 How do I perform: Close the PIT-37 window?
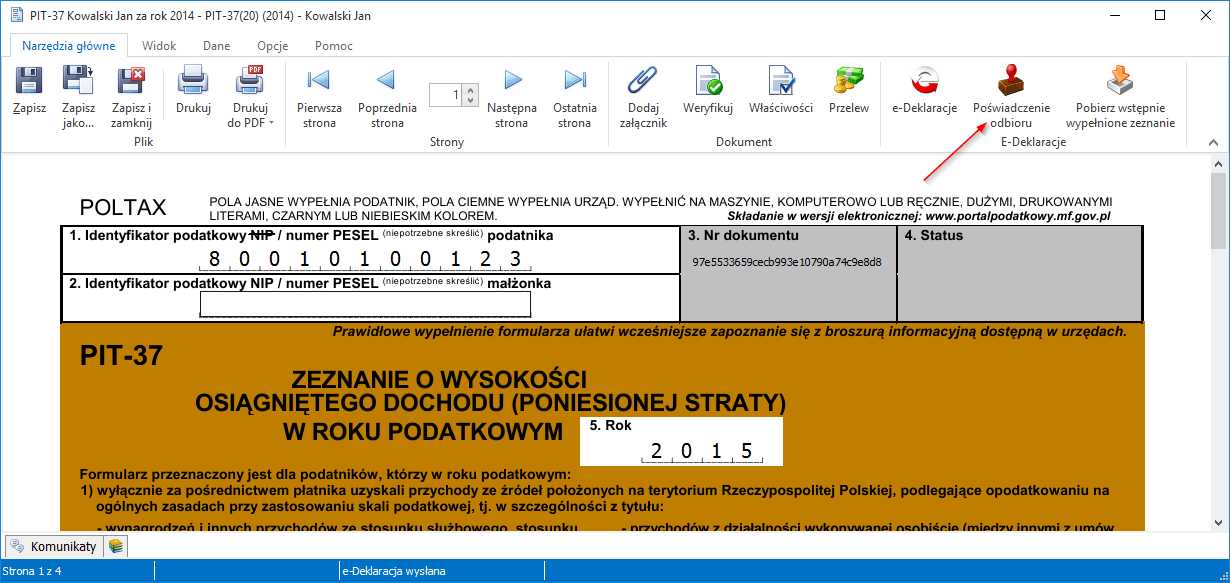tap(1206, 15)
